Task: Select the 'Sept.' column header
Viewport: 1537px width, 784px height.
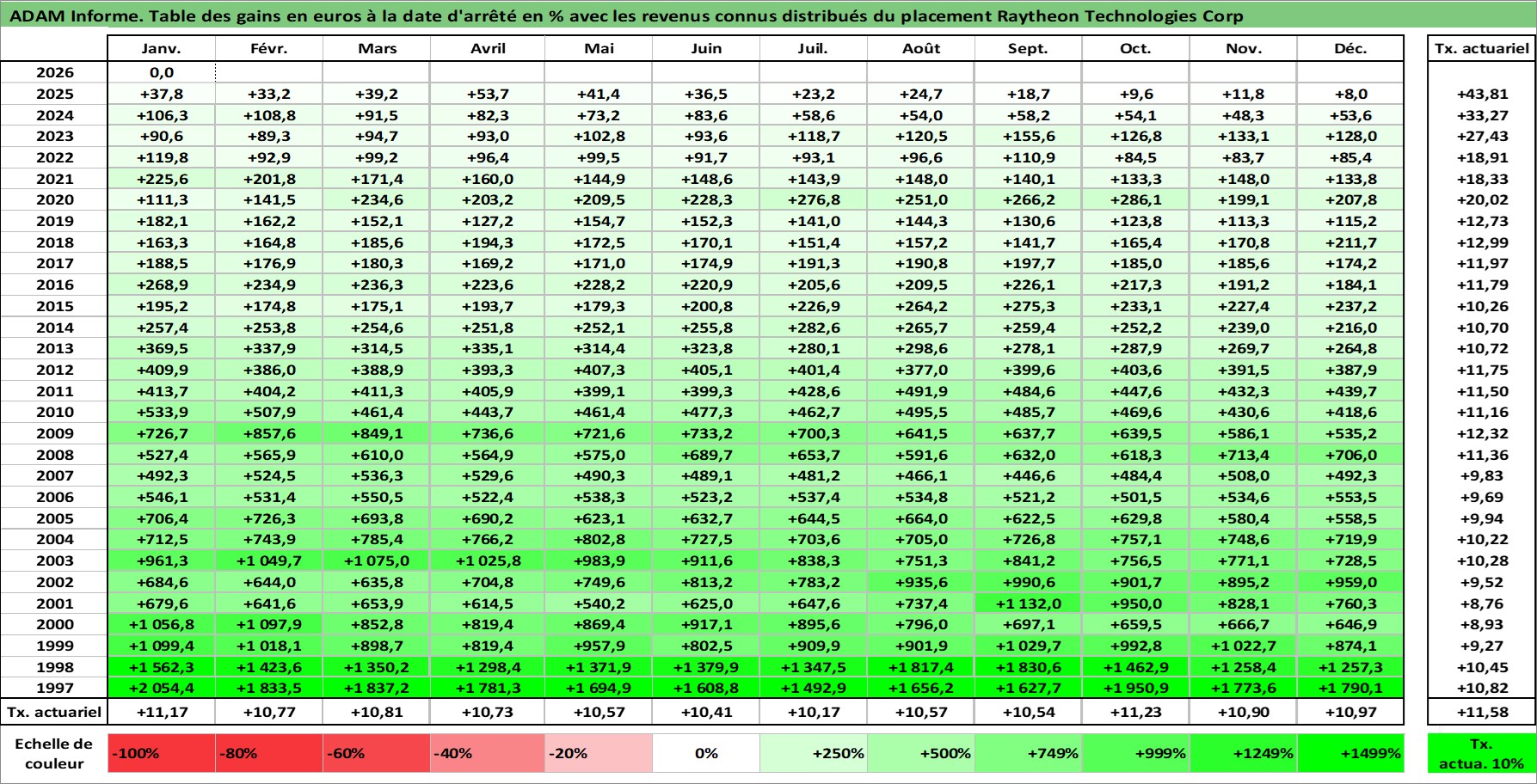Action: pos(1029,48)
